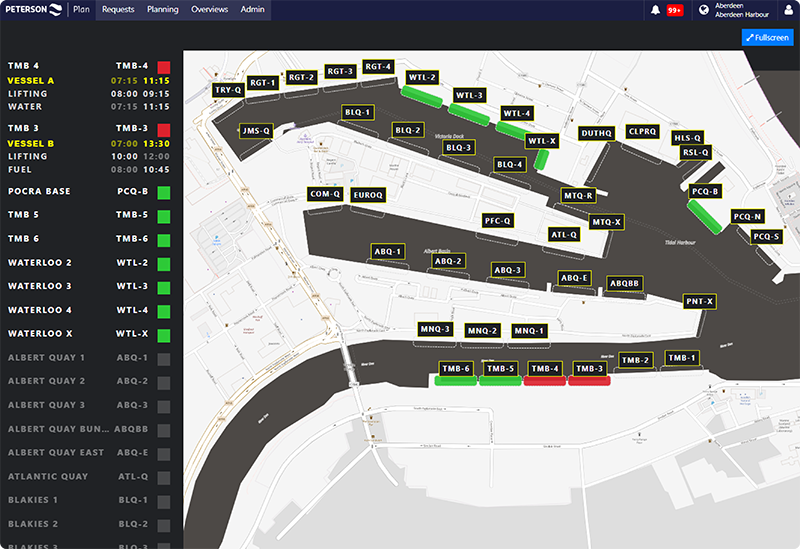Click the MTQ-R berth label on map
The width and height of the screenshot is (800, 549).
click(x=579, y=195)
